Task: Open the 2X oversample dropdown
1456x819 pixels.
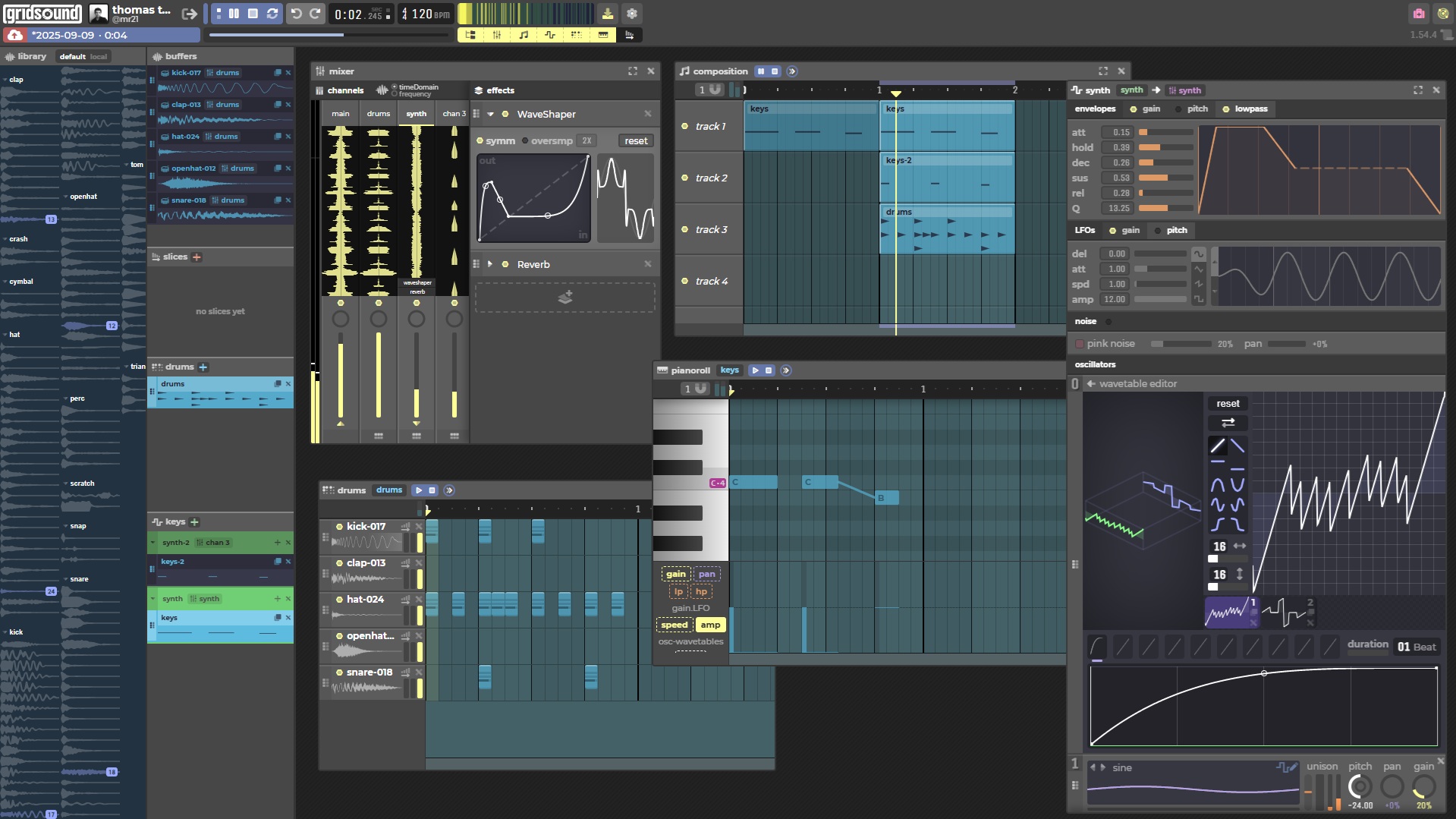Action: pos(586,141)
